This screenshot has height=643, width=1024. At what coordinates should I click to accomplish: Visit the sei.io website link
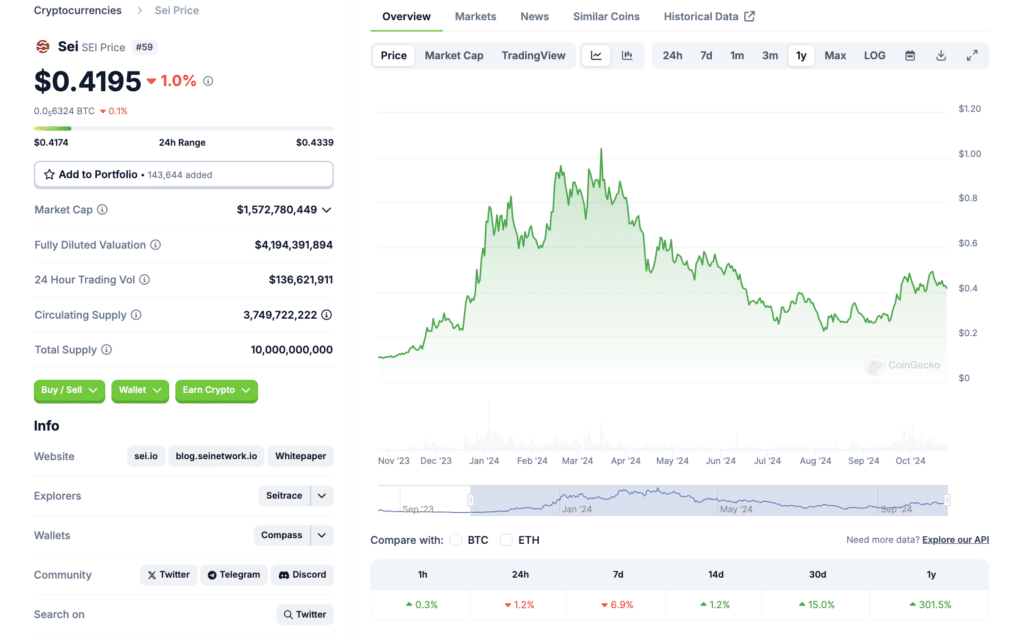146,456
